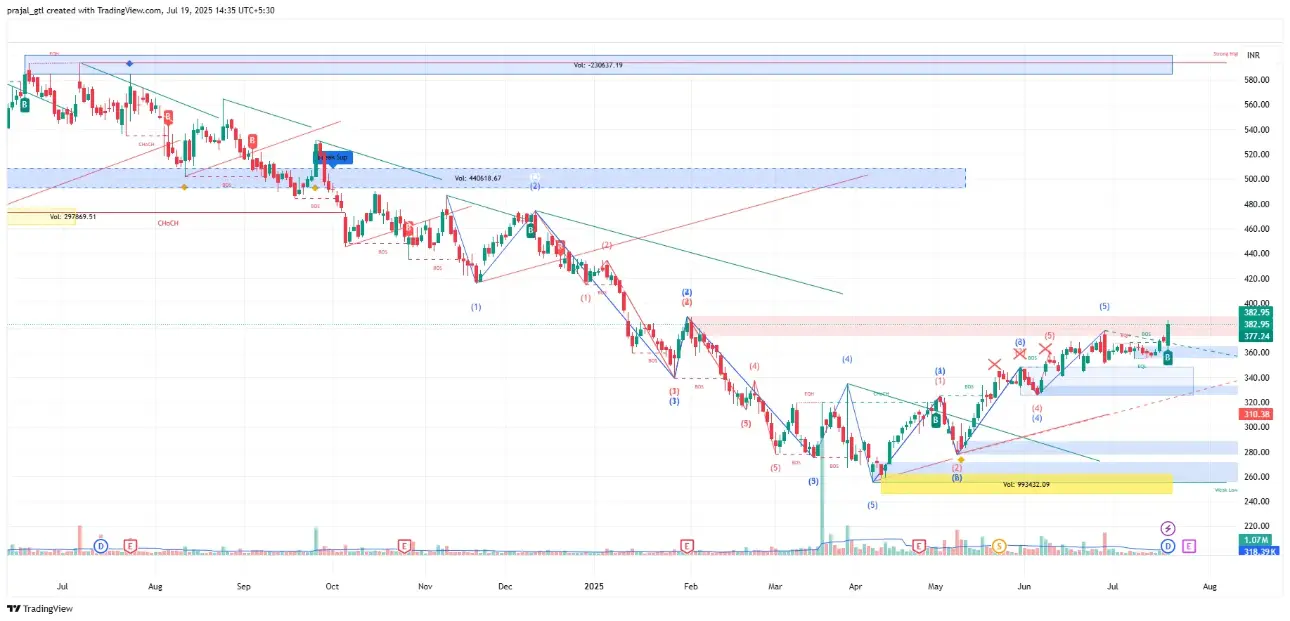Select the green B marker near May 300 level

pos(935,421)
